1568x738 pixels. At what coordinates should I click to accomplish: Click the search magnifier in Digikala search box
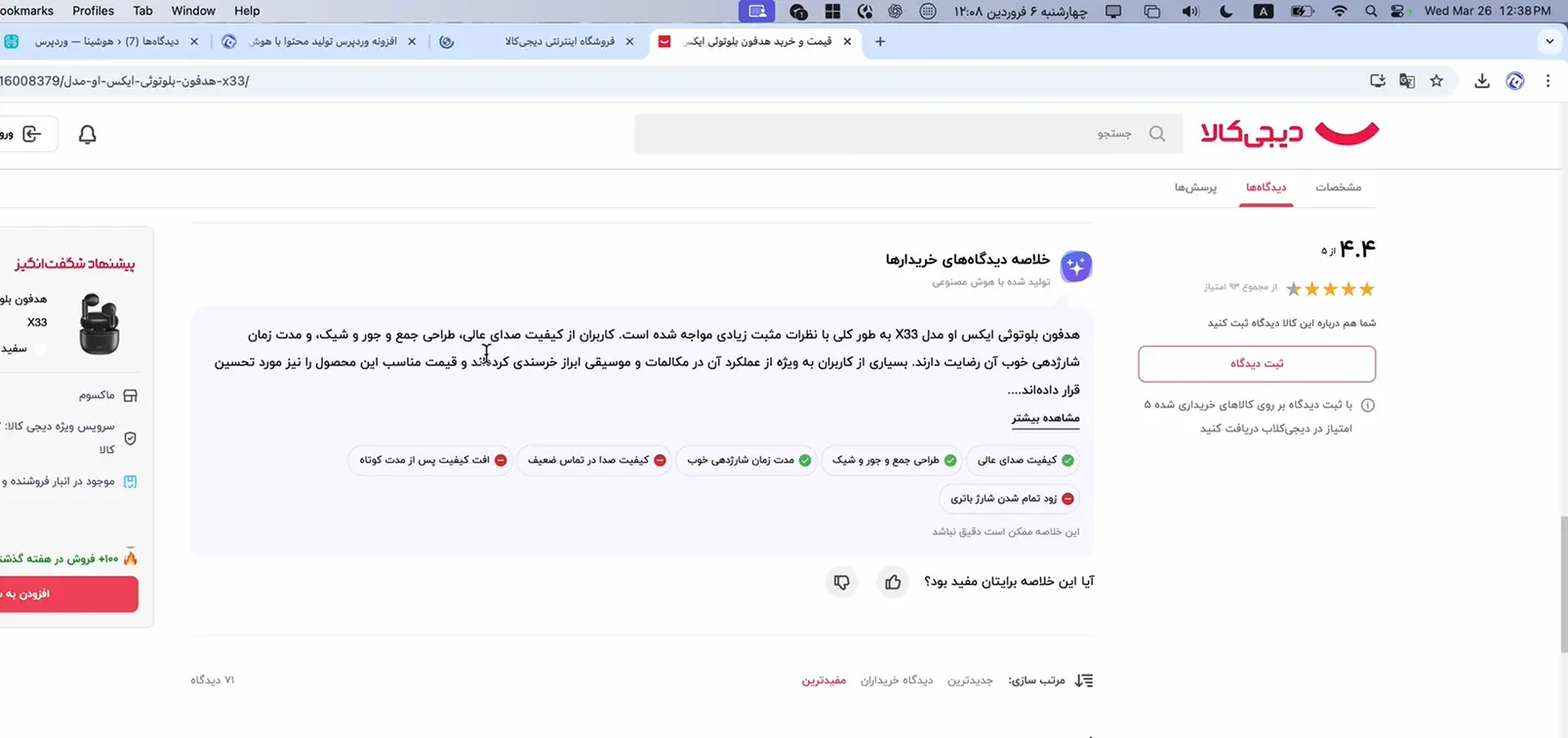(1157, 134)
